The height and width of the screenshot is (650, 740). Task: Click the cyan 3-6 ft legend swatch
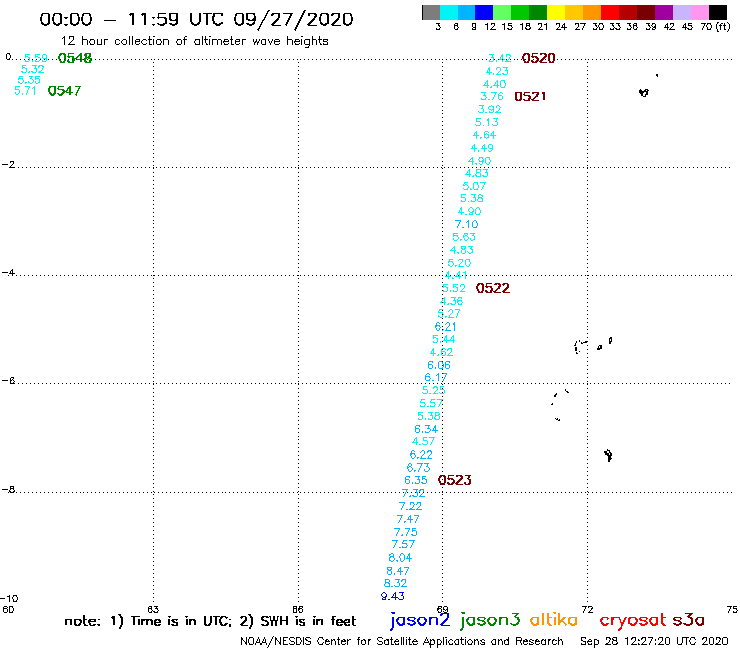[x=448, y=12]
